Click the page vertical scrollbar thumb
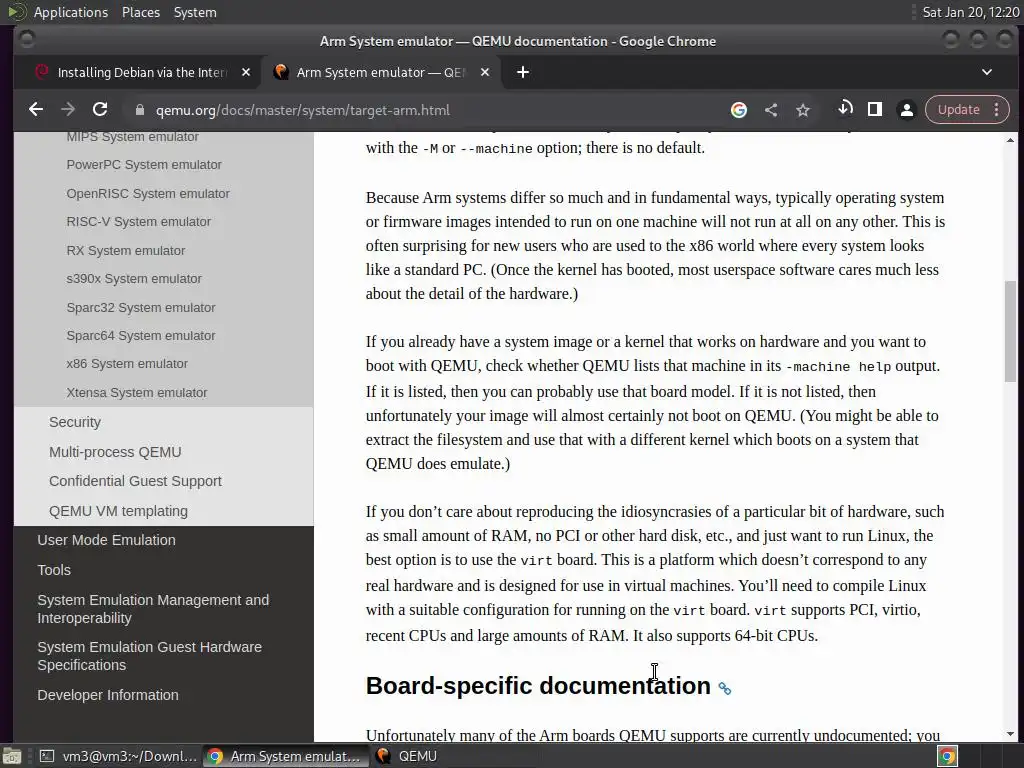 (x=1010, y=331)
